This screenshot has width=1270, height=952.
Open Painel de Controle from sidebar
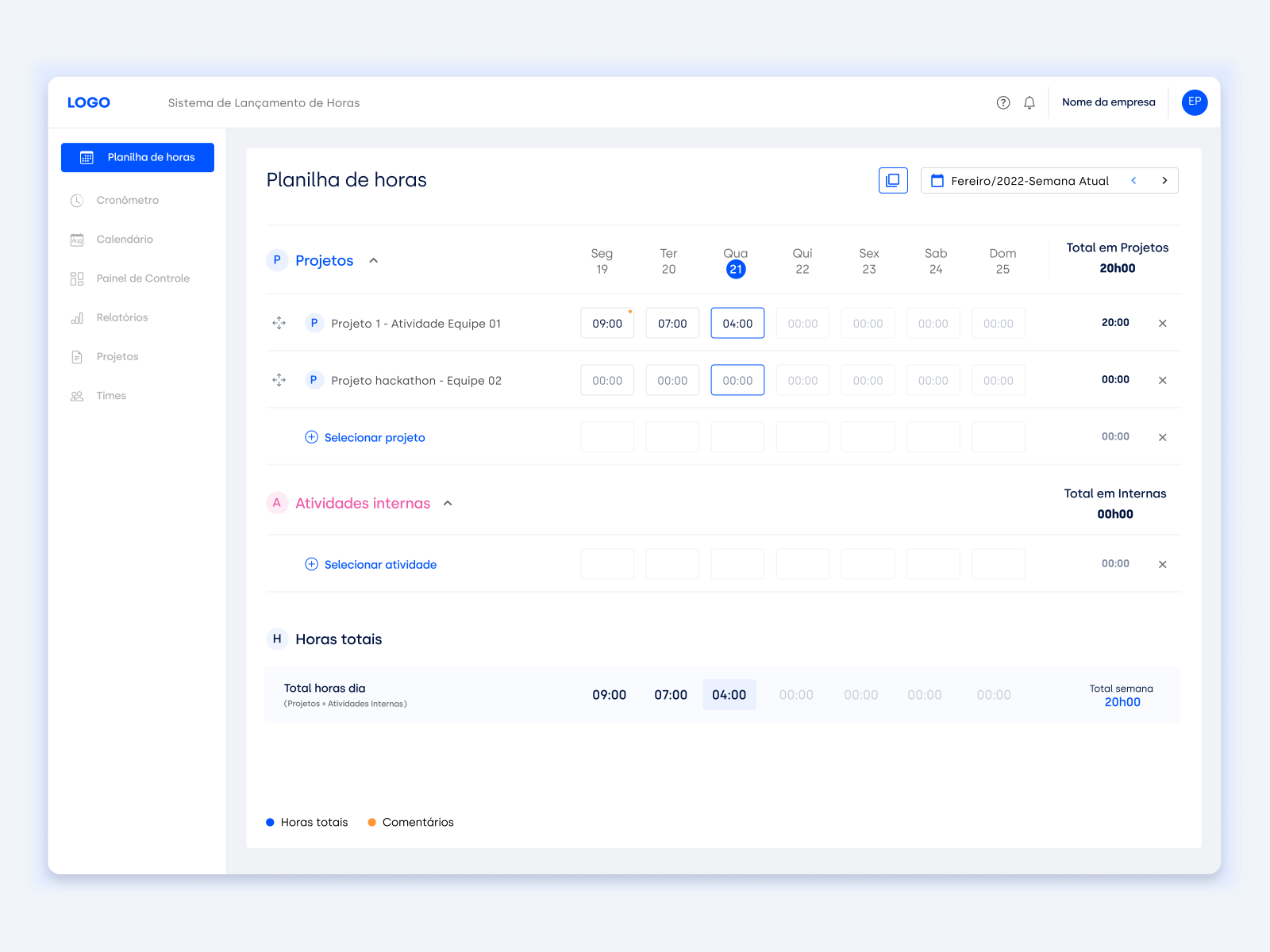pyautogui.click(x=76, y=278)
